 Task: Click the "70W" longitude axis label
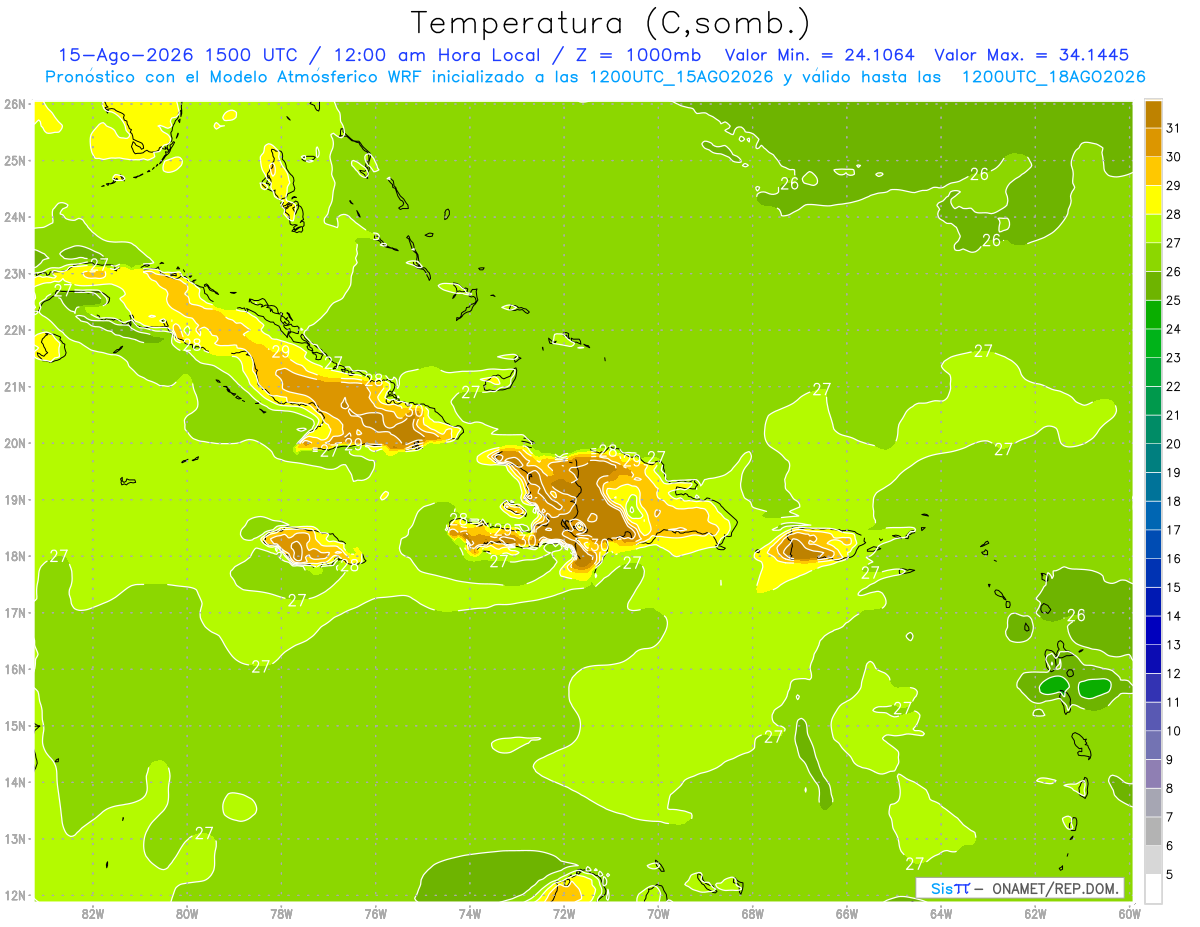coord(658,913)
